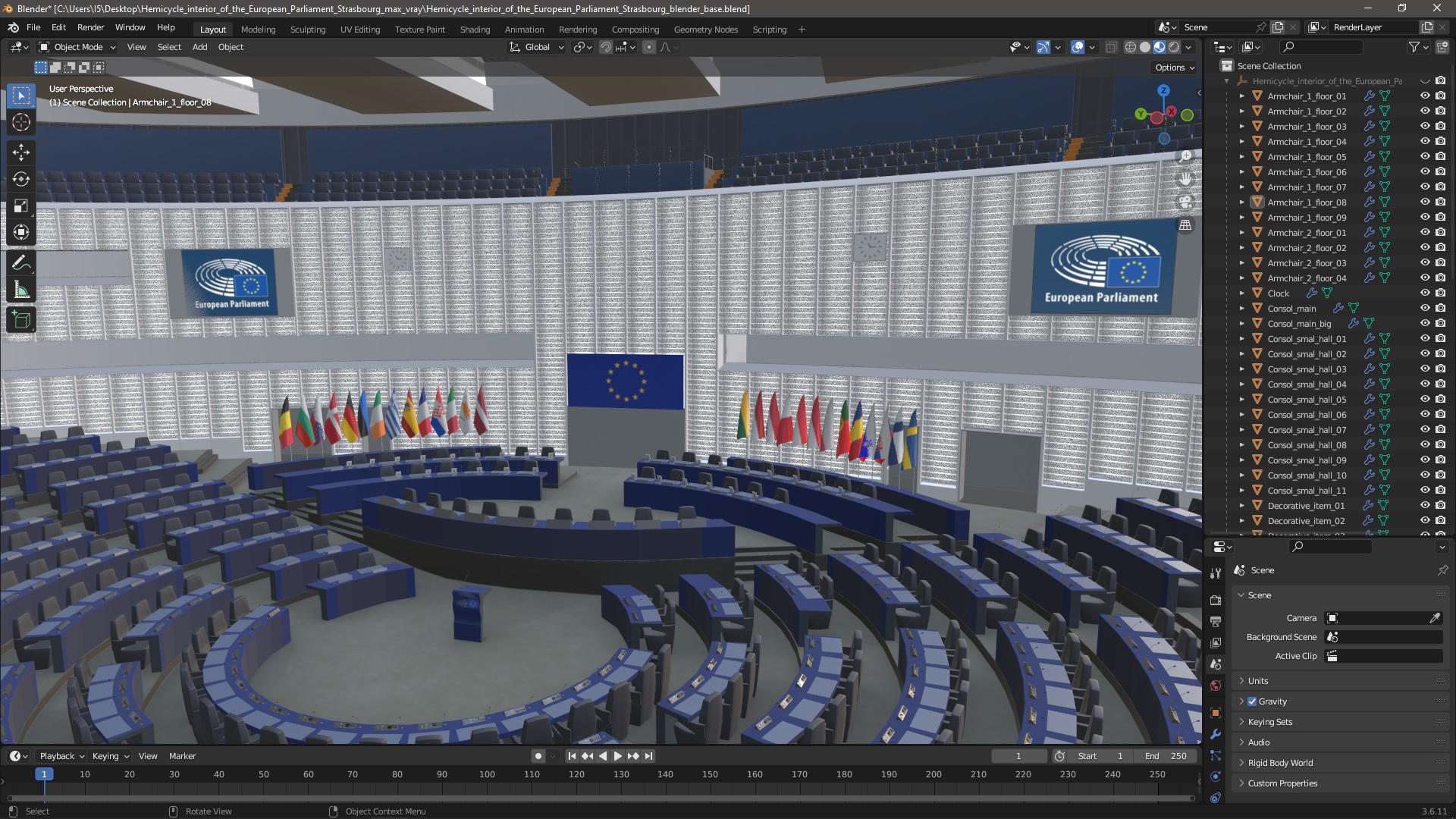Select the Scale tool
Image resolution: width=1456 pixels, height=819 pixels.
point(21,206)
